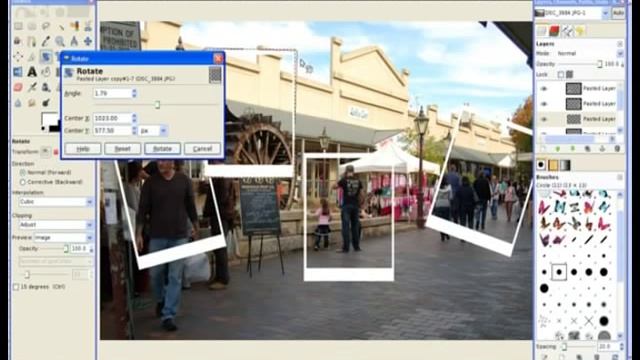This screenshot has width=640, height=360.
Task: Select the Color Picker tool
Action: (46, 41)
